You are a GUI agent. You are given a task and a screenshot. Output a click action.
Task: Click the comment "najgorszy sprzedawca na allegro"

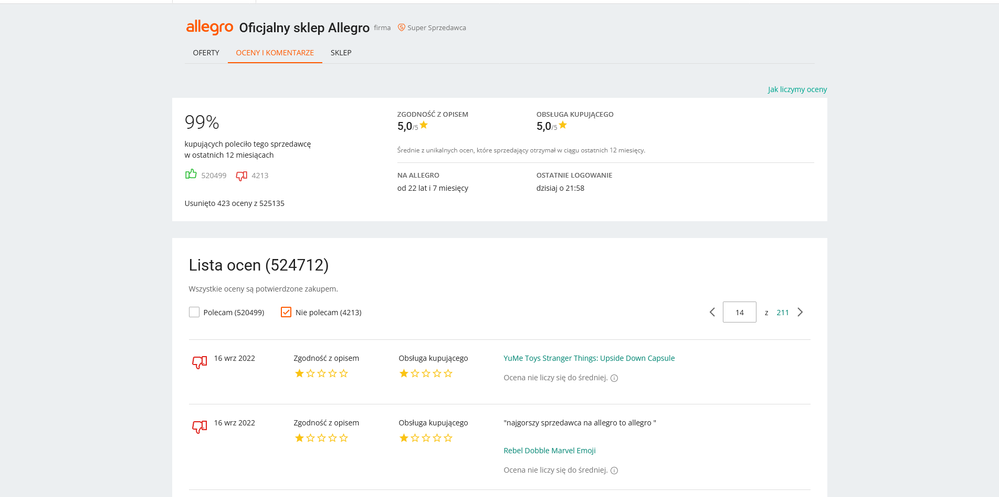tap(580, 422)
